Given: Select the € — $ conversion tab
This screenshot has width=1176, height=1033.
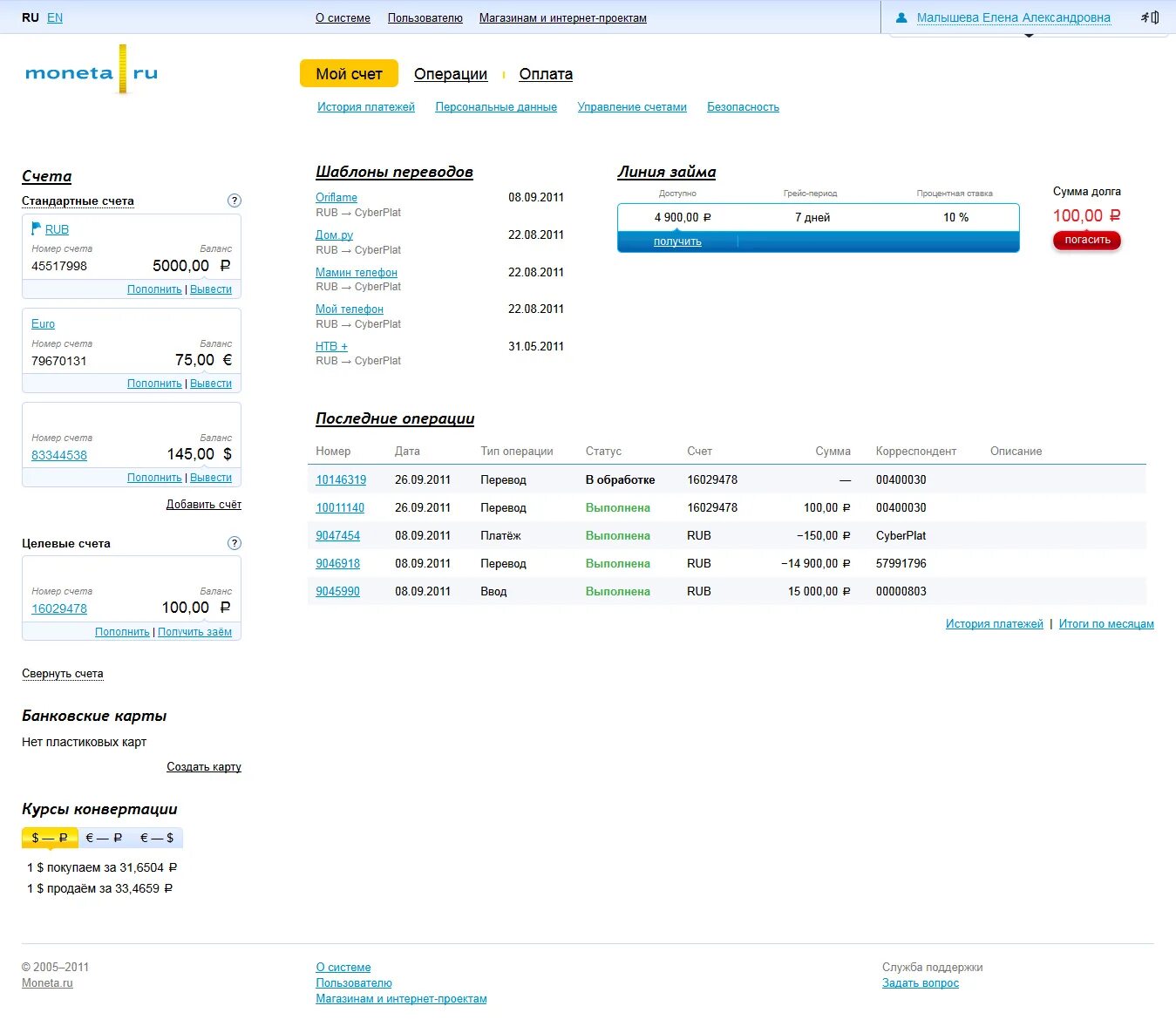Looking at the screenshot, I should 157,838.
